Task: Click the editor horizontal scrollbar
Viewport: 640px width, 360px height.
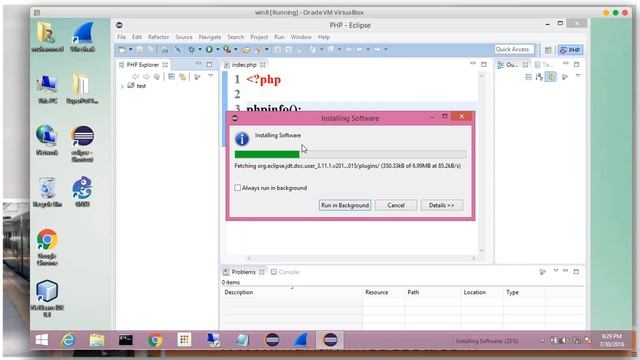Action: 361,258
